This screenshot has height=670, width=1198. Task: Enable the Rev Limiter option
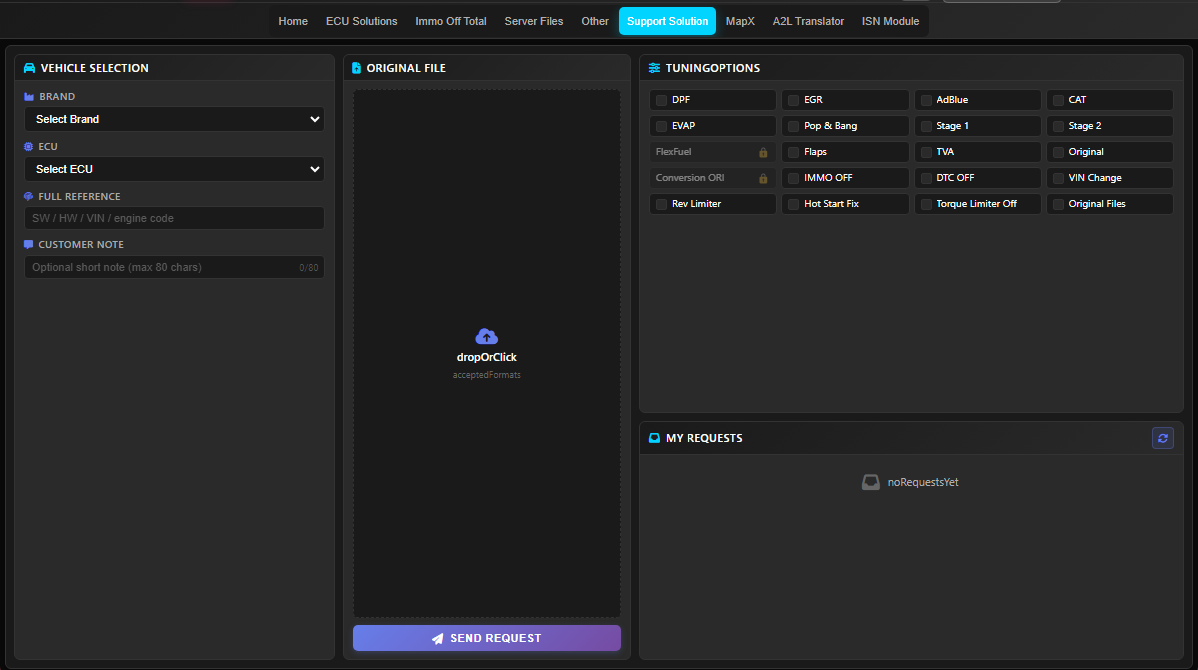[x=662, y=204]
